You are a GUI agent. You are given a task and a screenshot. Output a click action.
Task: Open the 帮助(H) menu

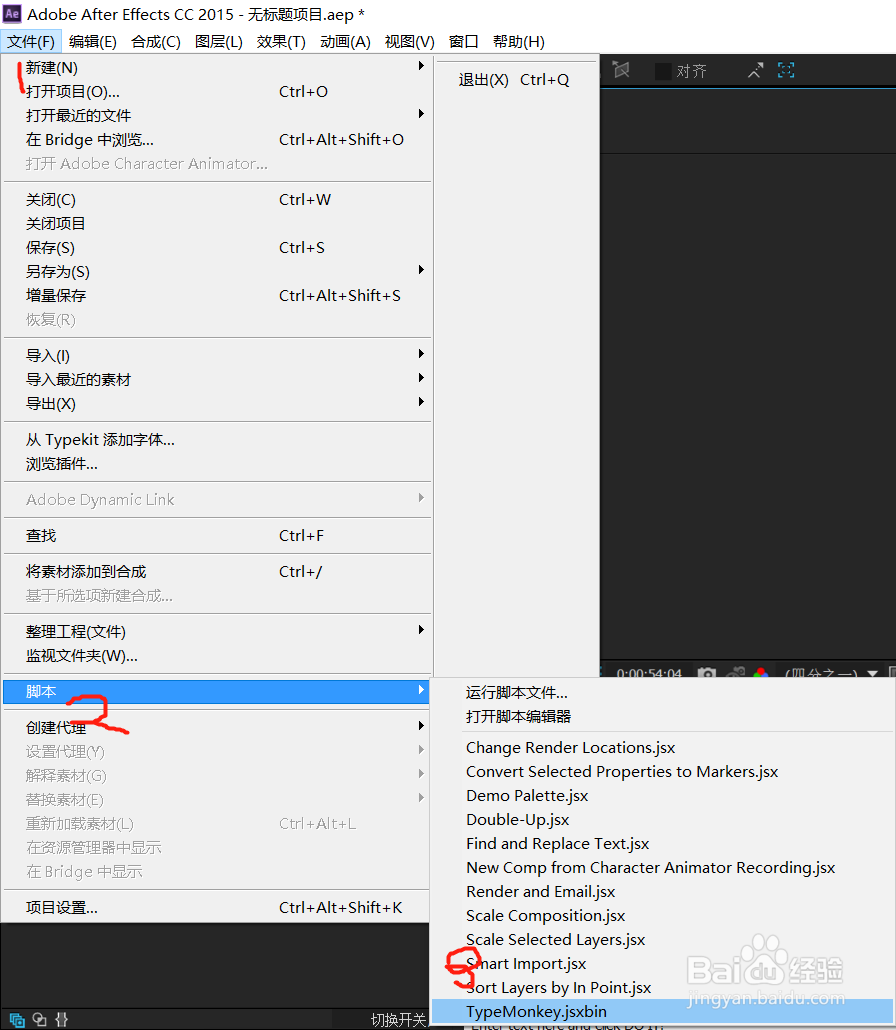(x=519, y=41)
